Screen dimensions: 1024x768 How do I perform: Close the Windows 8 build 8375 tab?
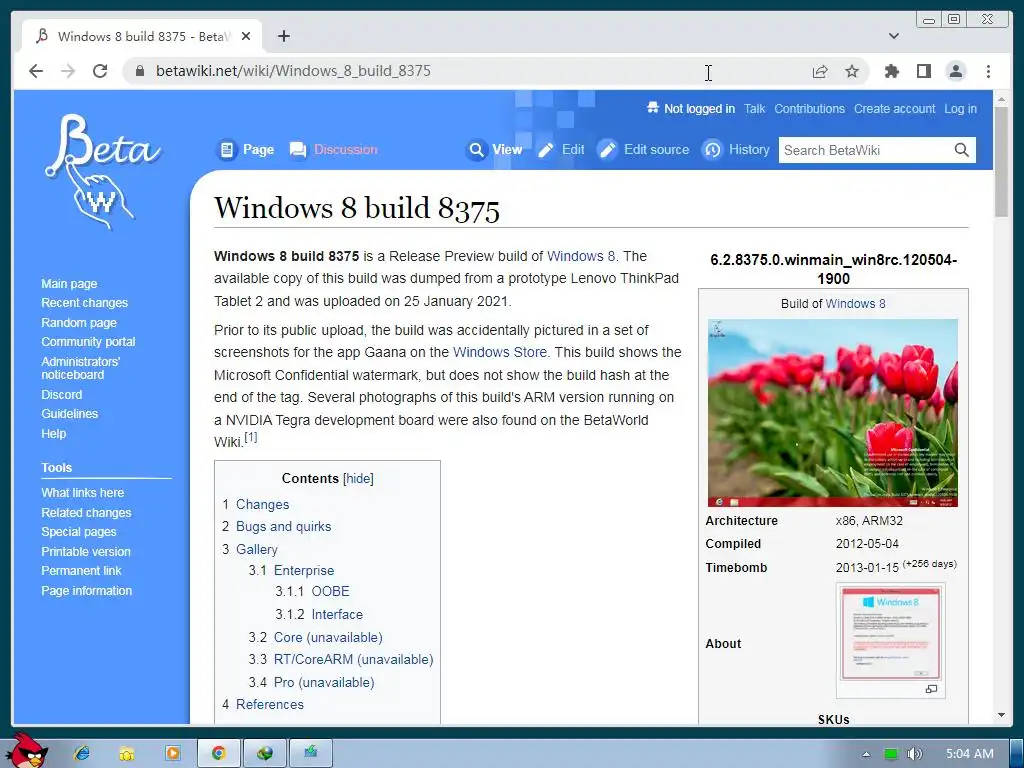pyautogui.click(x=246, y=37)
